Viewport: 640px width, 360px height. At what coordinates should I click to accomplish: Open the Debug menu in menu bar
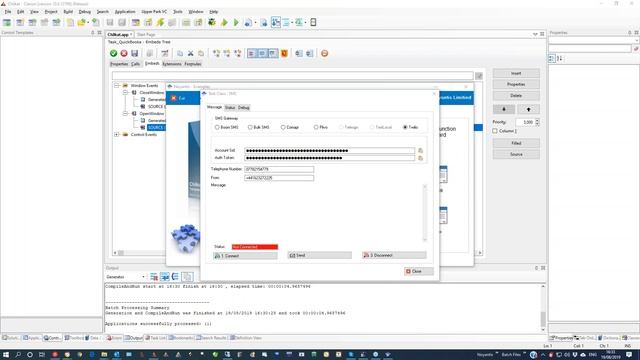[x=84, y=12]
